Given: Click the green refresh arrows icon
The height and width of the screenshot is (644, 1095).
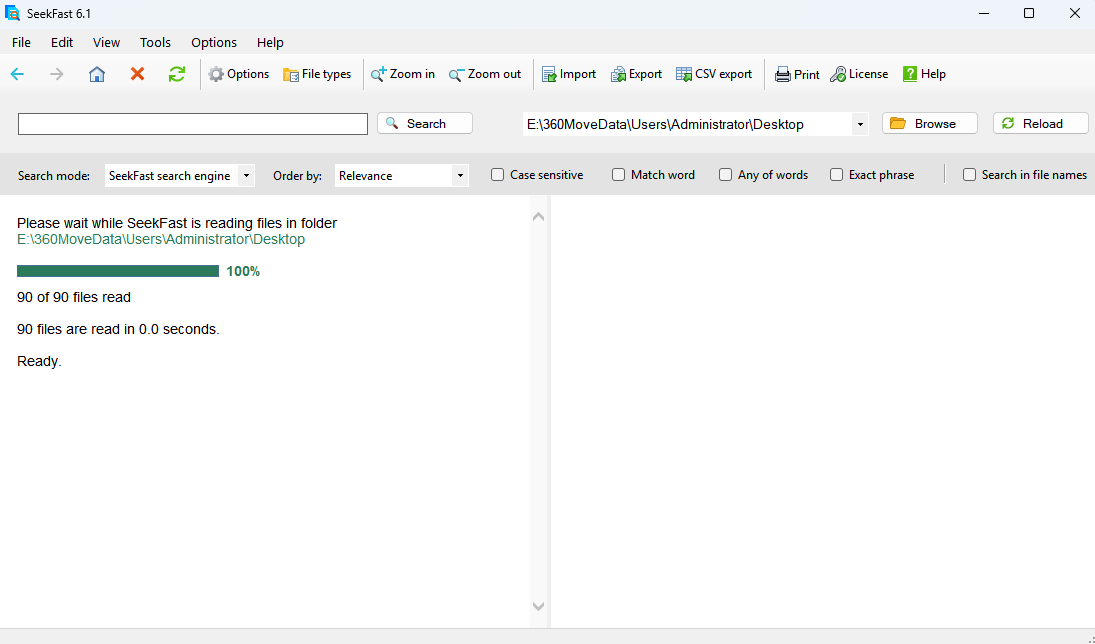Looking at the screenshot, I should coord(177,74).
